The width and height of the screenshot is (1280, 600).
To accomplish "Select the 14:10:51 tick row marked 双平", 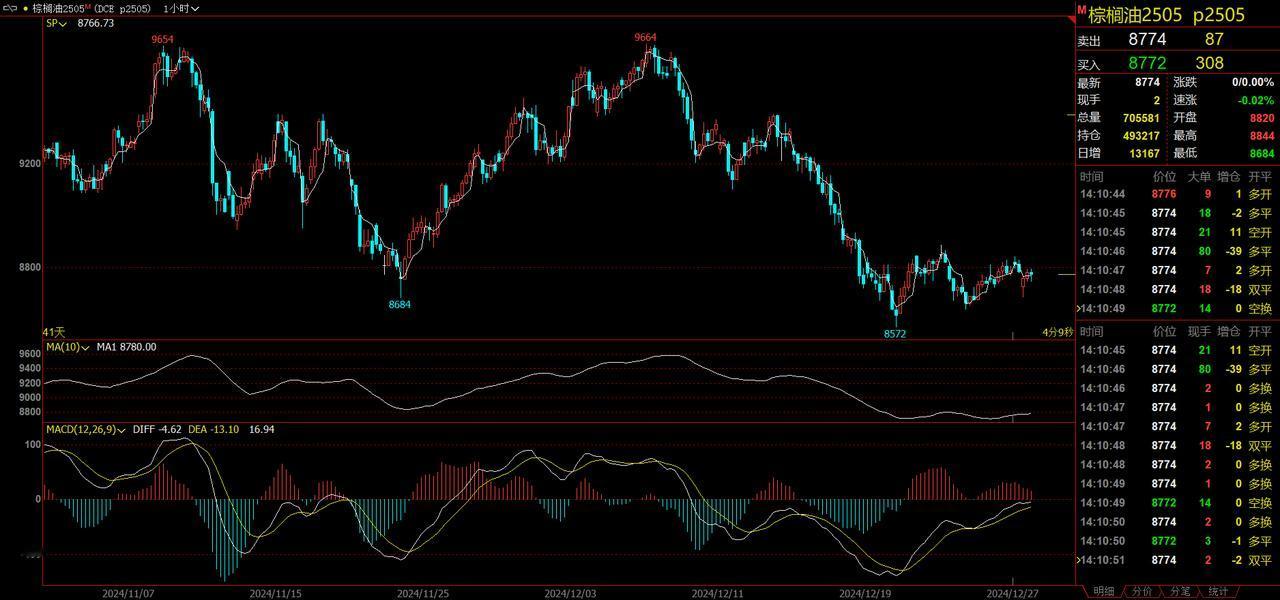I will (x=1177, y=560).
